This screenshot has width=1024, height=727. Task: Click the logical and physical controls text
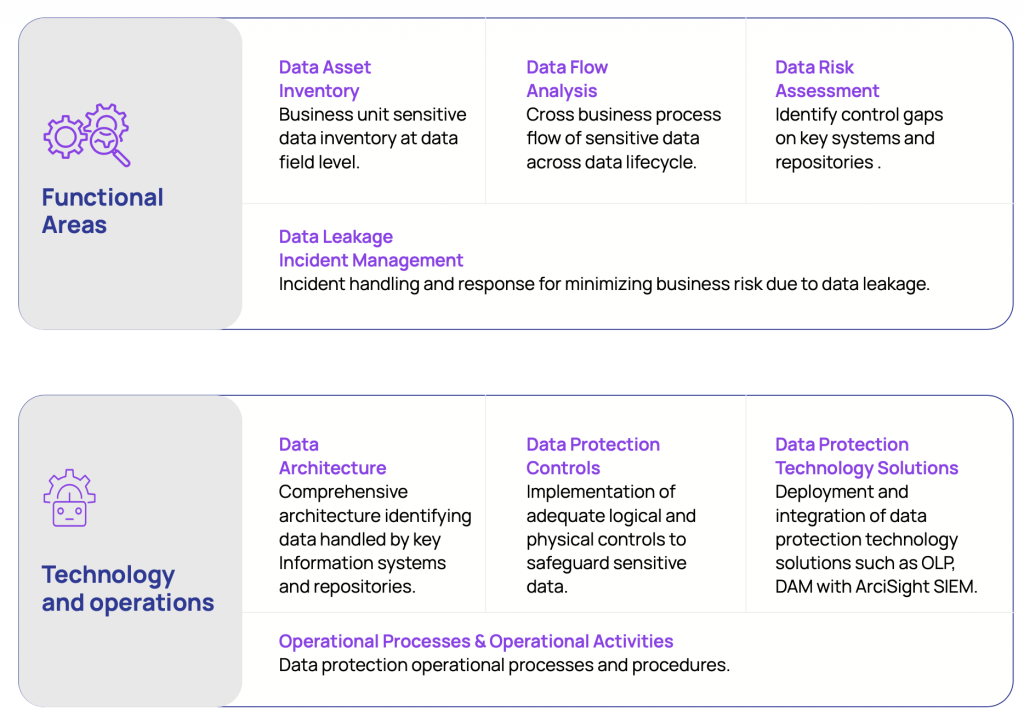tap(610, 539)
